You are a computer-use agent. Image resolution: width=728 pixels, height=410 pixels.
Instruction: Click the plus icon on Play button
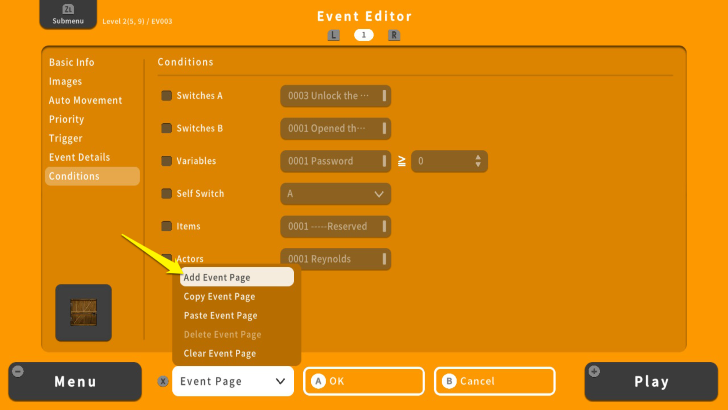[594, 371]
